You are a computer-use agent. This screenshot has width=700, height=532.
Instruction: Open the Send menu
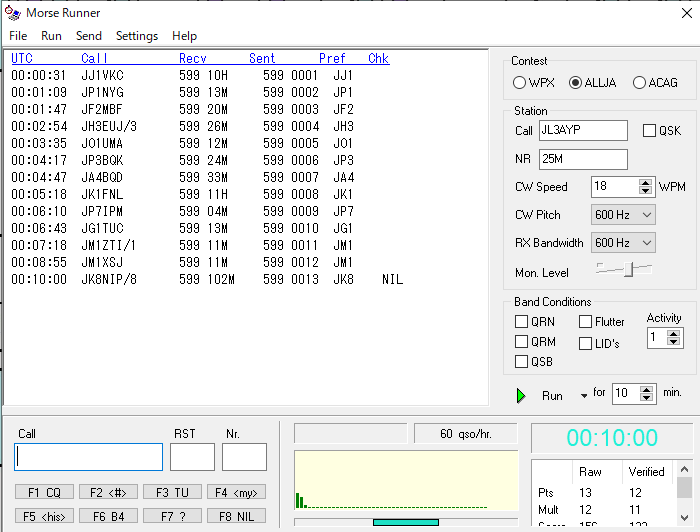(x=89, y=36)
